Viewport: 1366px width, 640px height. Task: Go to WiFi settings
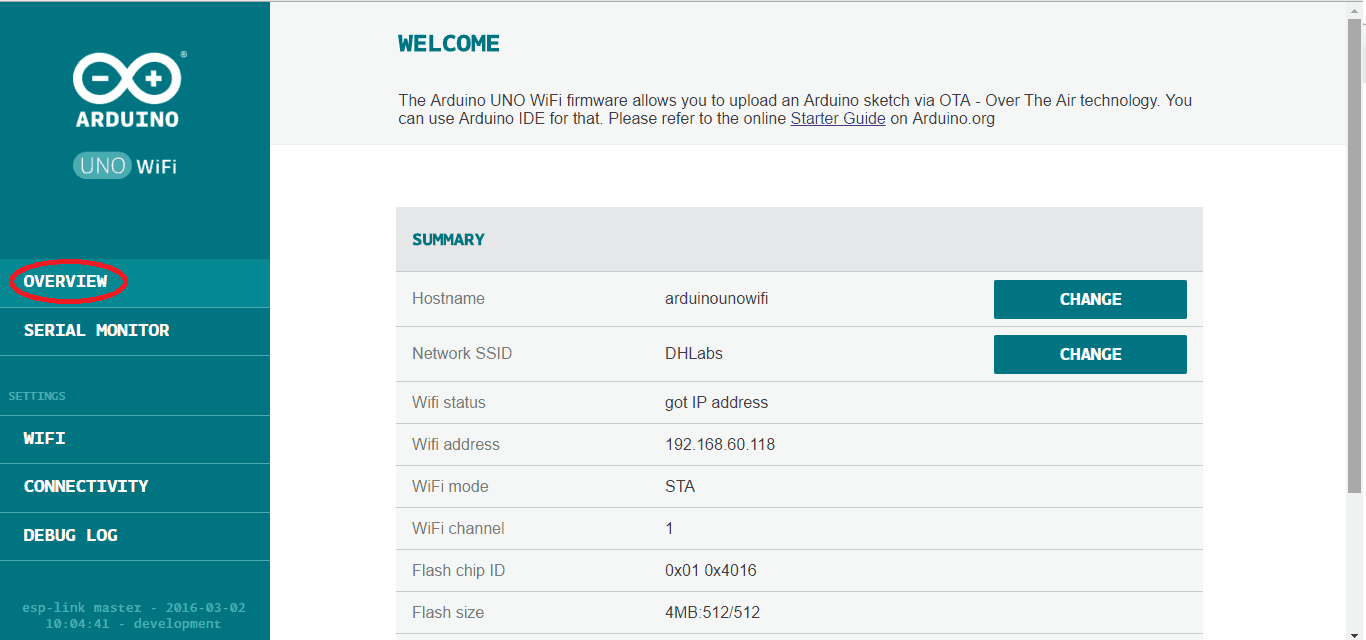click(45, 438)
